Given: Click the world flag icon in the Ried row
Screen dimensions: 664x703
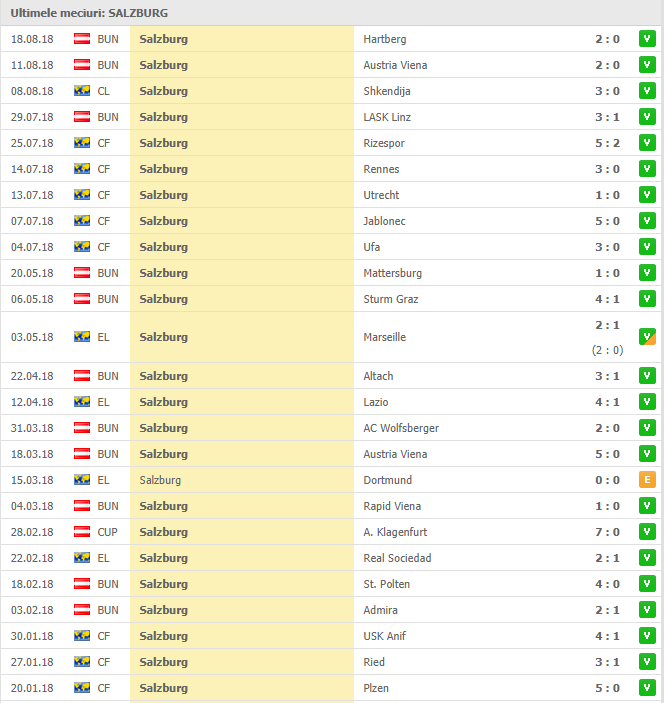Looking at the screenshot, I should [82, 662].
